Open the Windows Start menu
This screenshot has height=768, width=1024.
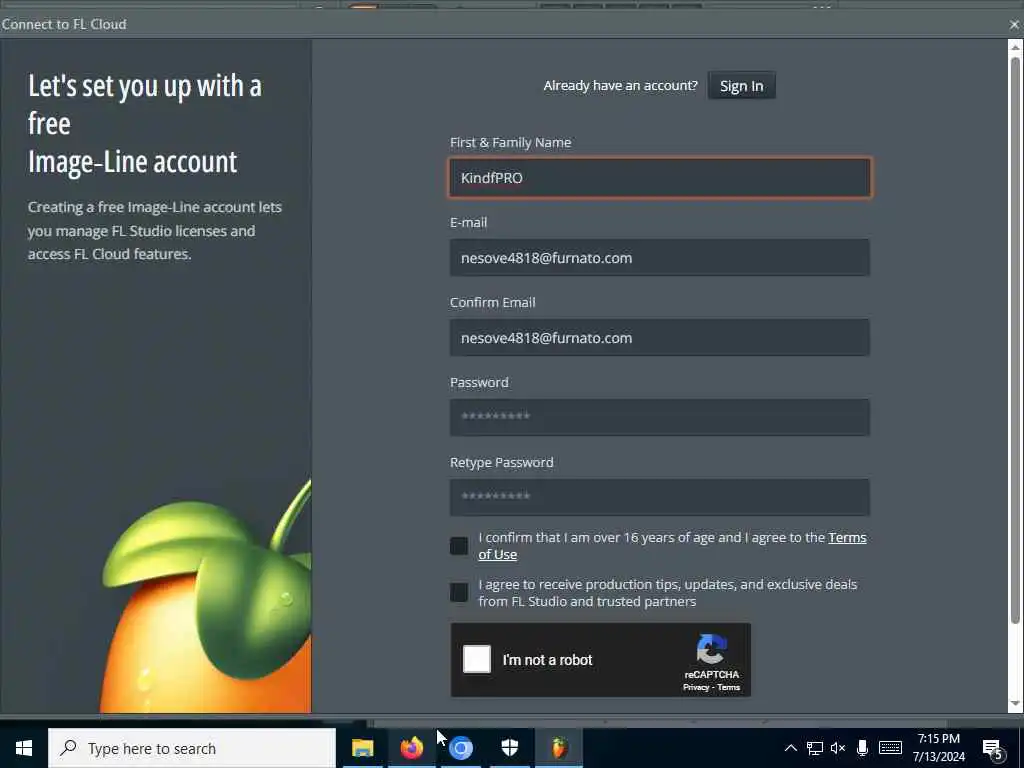[x=24, y=748]
